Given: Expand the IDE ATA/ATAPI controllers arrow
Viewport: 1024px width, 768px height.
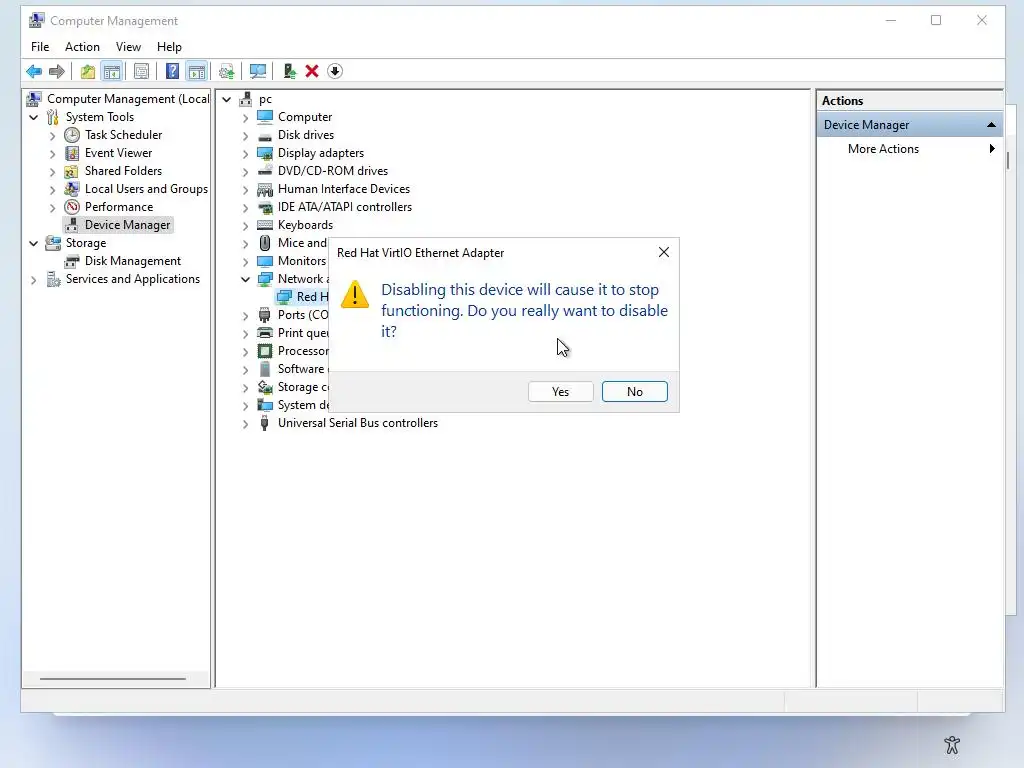Looking at the screenshot, I should 246,208.
